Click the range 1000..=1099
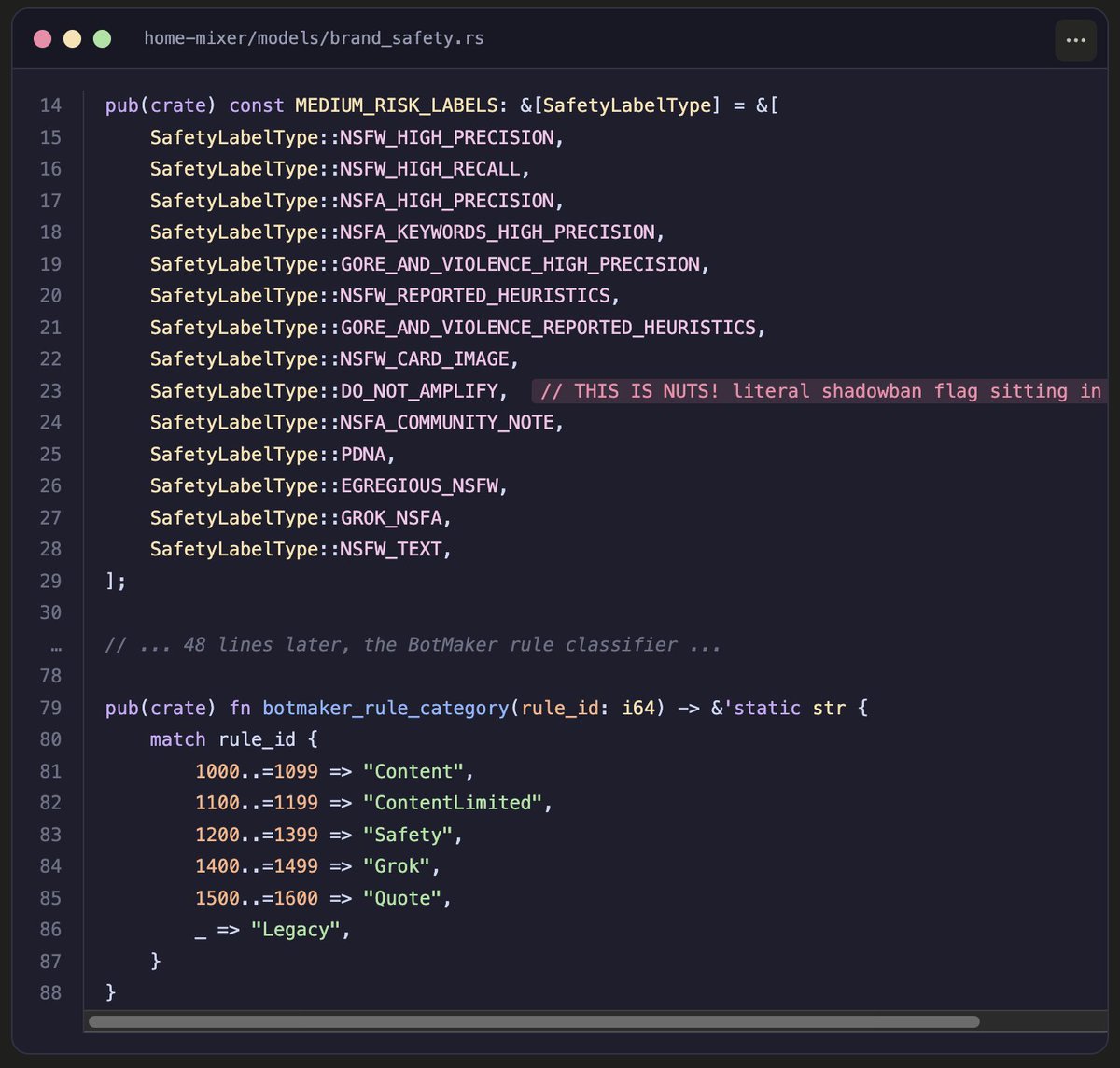 [257, 772]
